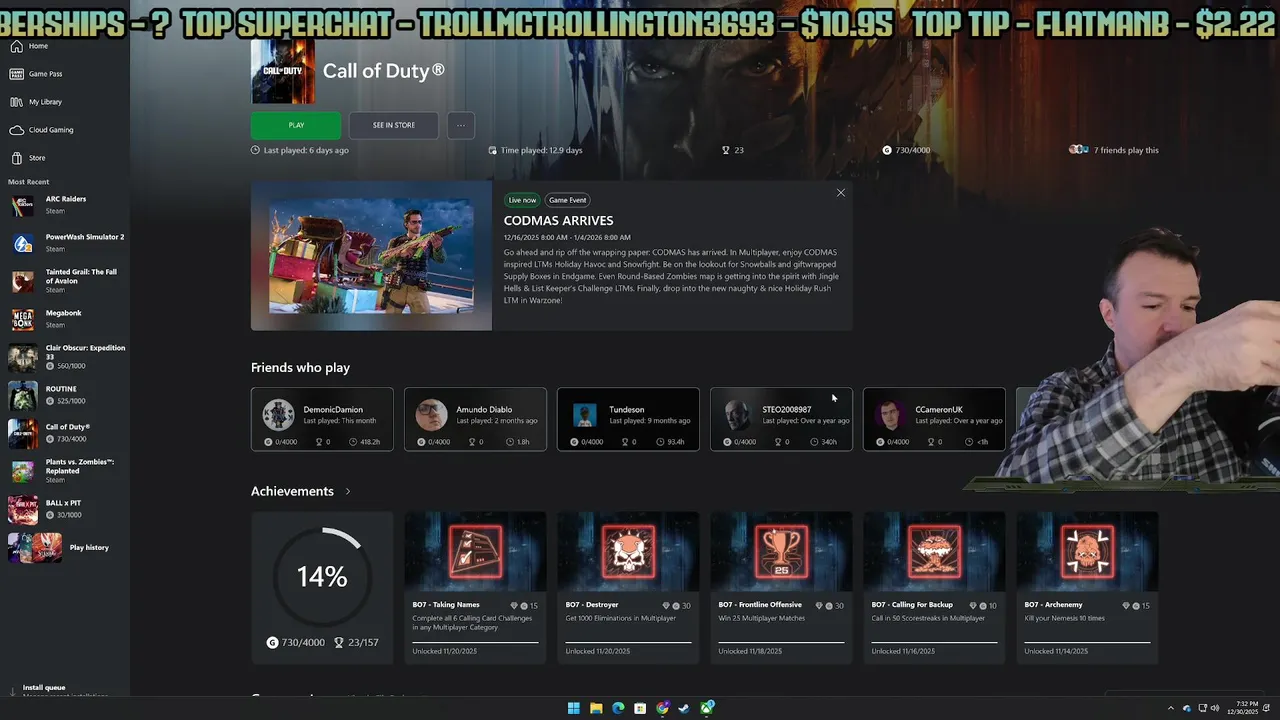Open BO7 - Calling For Backup achievement
This screenshot has width=1280, height=720.
point(934,588)
